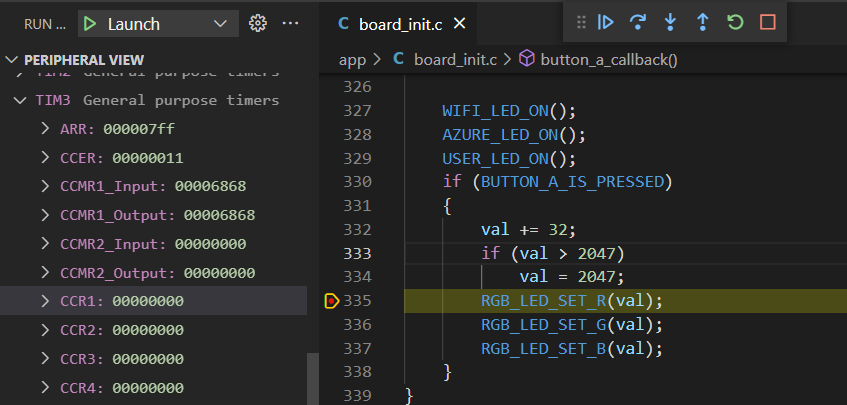Screen dimensions: 847x405
Task: Click the Continue debug button
Action: tap(605, 22)
